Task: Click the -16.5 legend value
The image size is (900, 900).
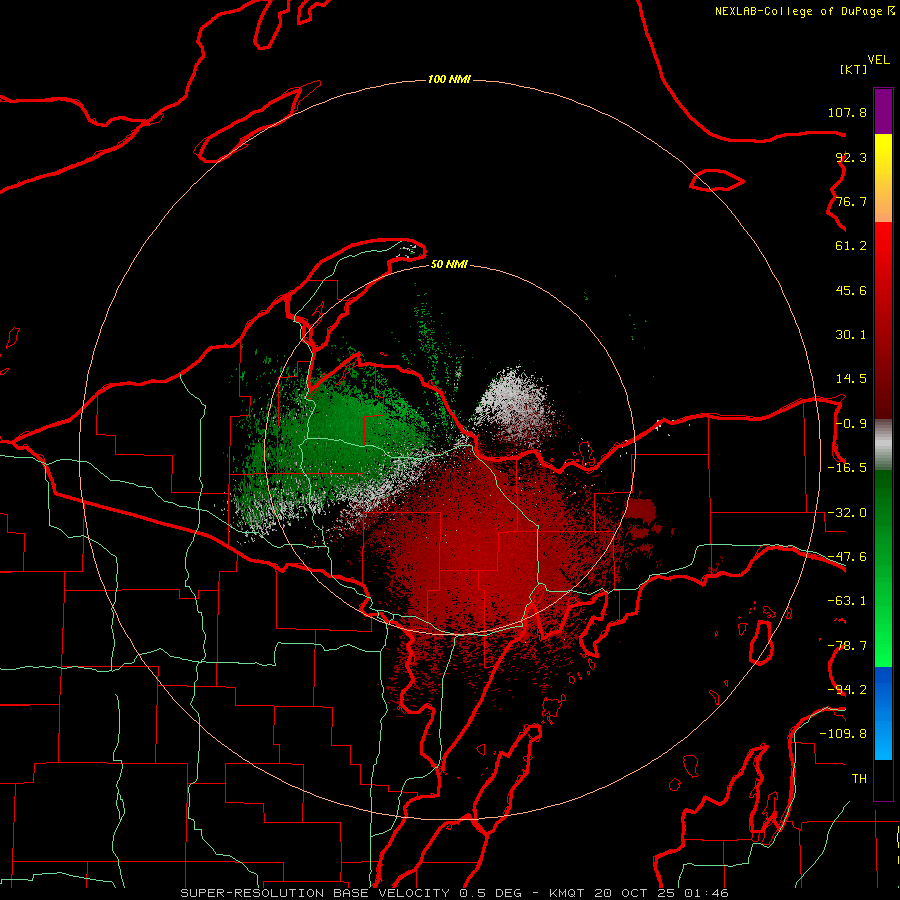Action: coord(847,468)
